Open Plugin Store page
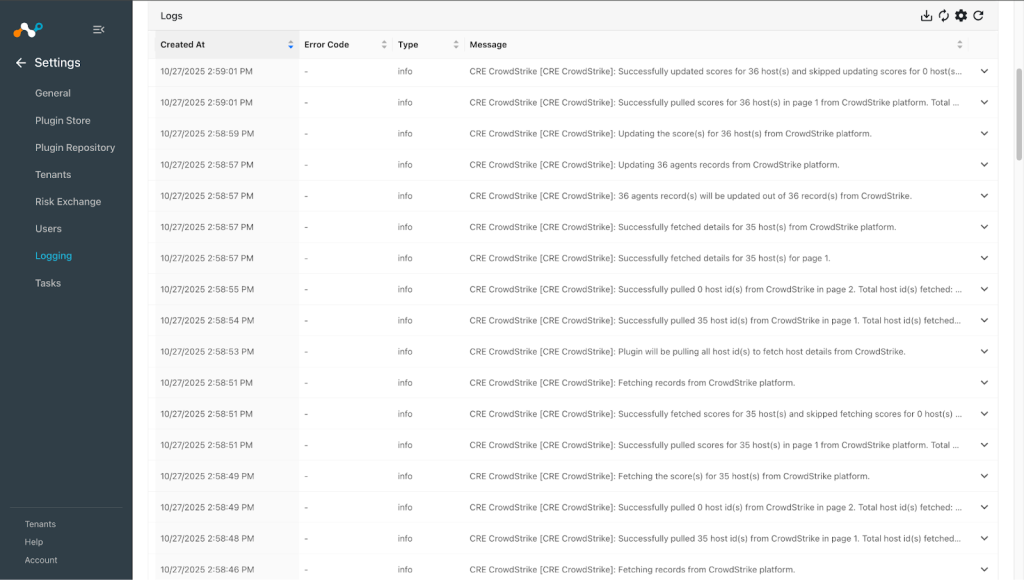Viewport: 1024px width, 580px height. point(63,121)
